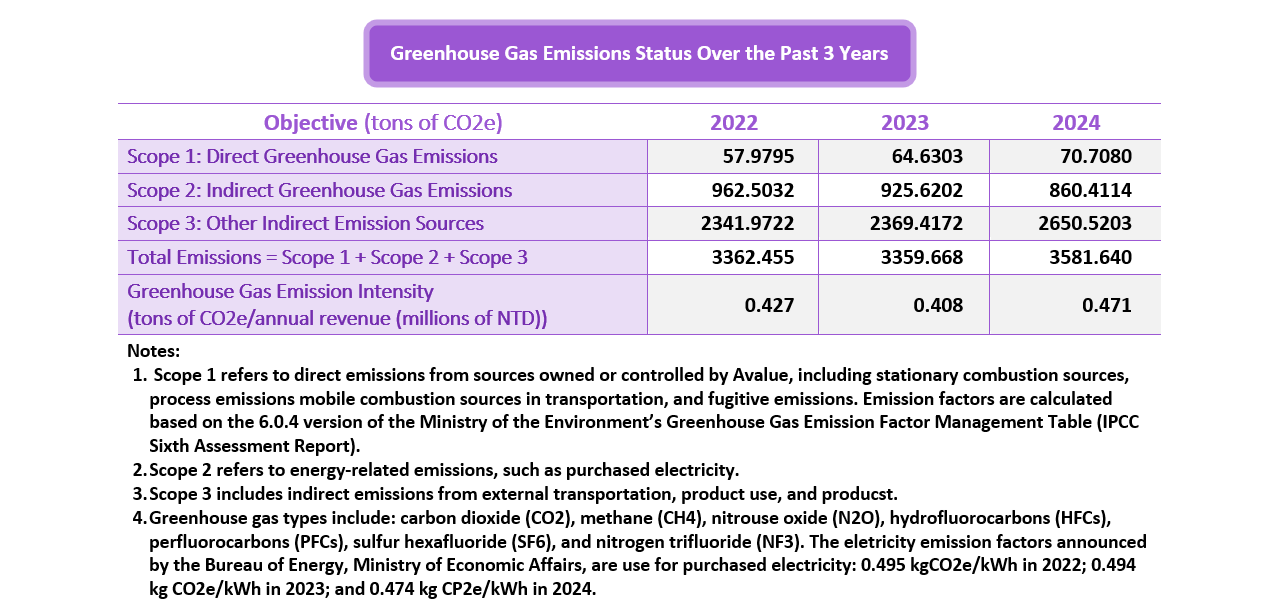Viewport: 1281px width, 612px height.
Task: Click the 2024 intensity value 0.471
Action: pos(1106,305)
